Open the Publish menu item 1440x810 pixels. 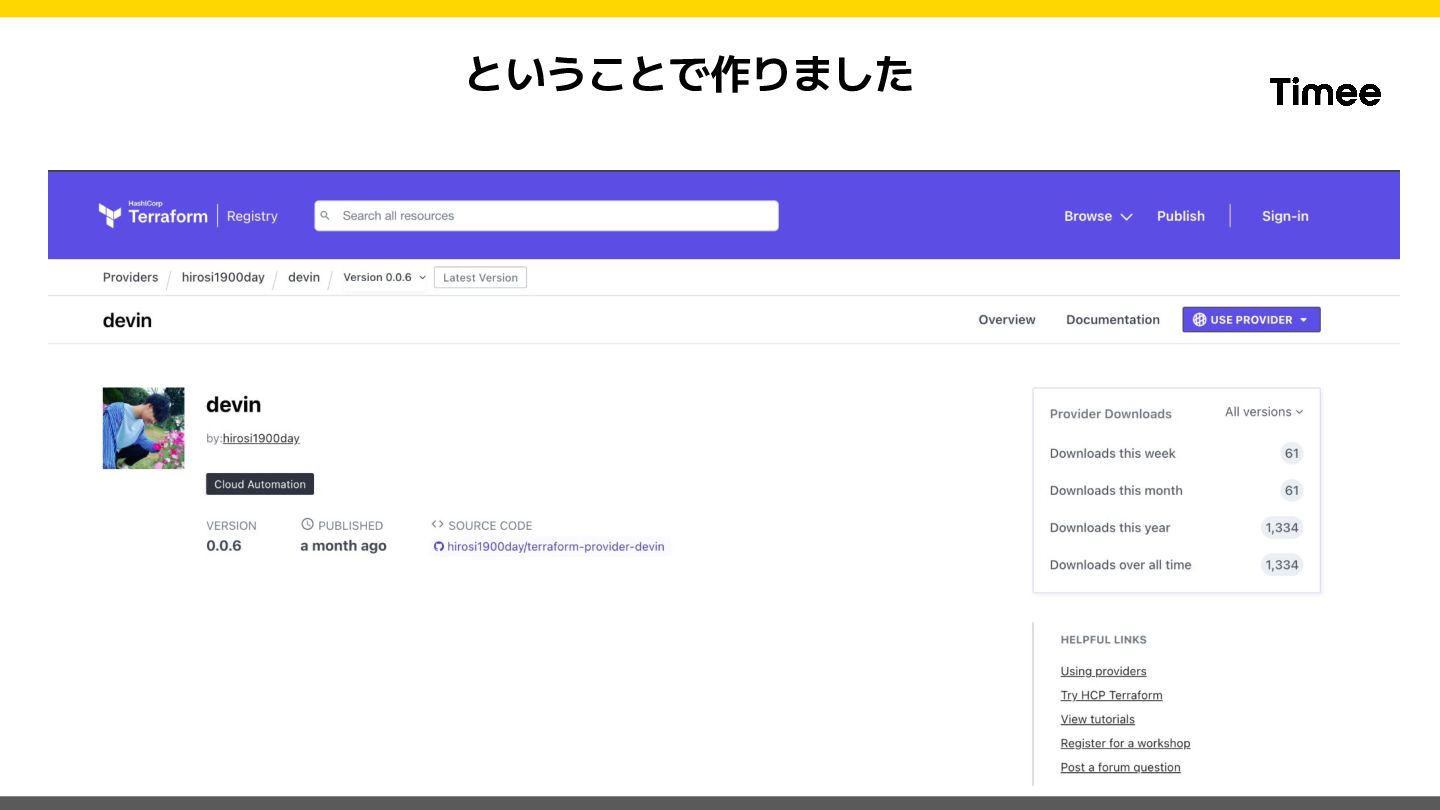[x=1181, y=216]
